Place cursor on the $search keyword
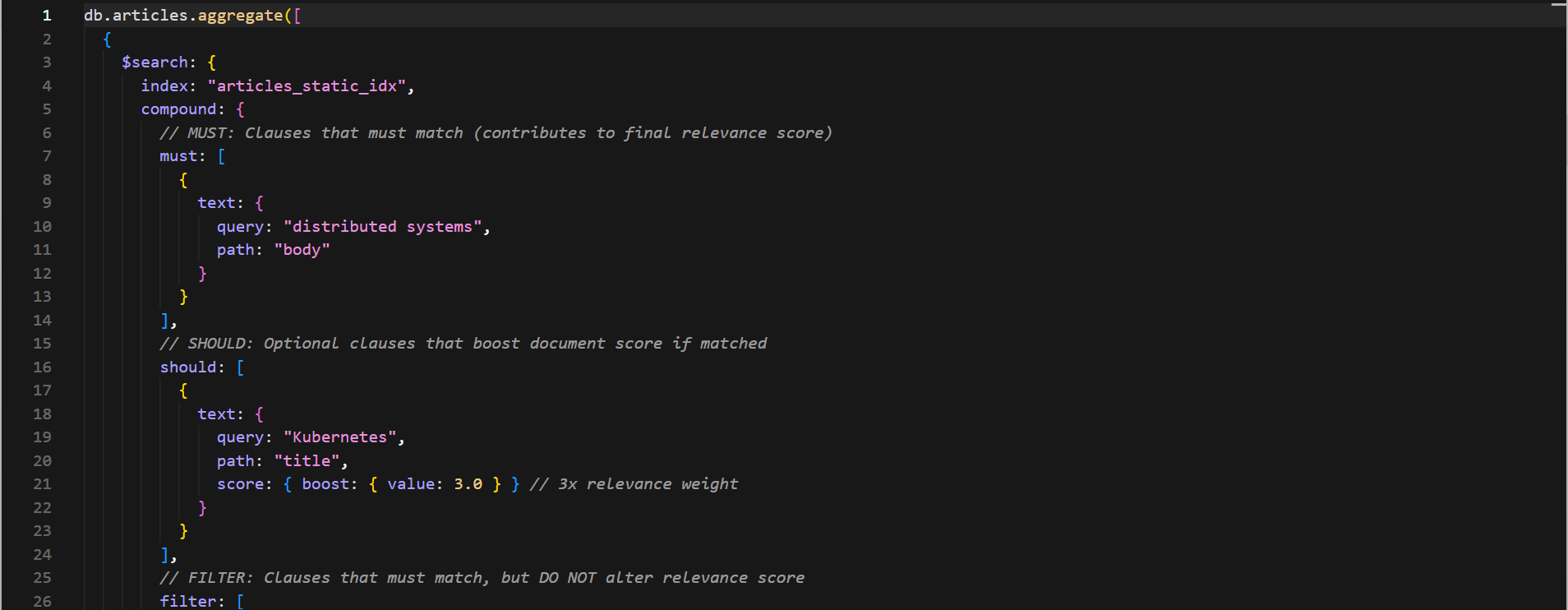 (x=154, y=62)
